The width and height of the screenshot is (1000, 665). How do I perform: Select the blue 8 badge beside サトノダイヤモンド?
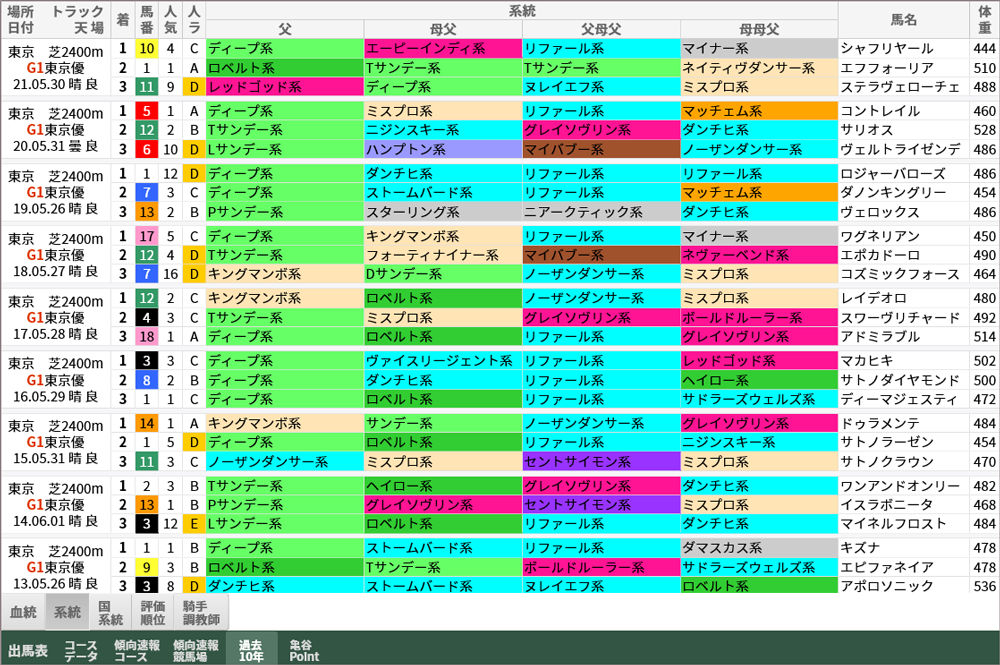click(x=146, y=380)
